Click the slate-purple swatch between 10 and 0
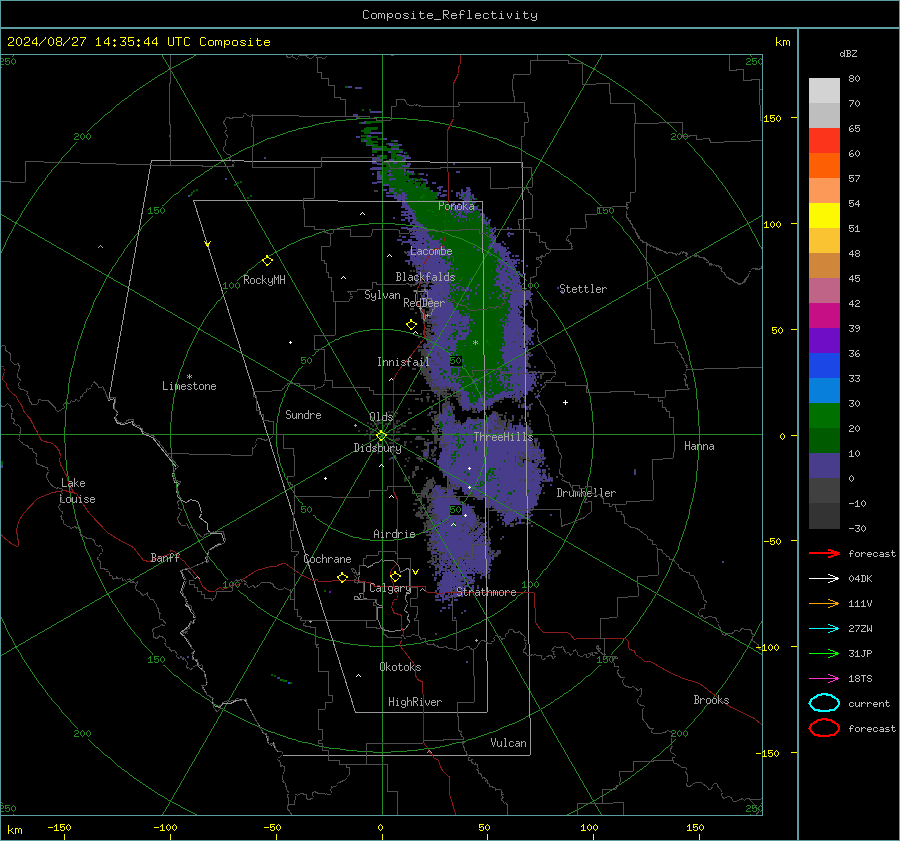 [824, 465]
